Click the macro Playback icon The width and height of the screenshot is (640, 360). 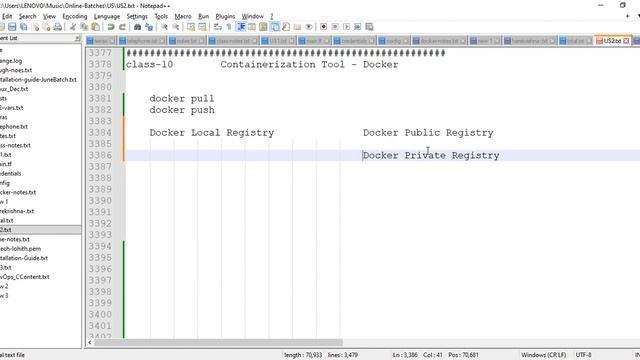(x=347, y=27)
